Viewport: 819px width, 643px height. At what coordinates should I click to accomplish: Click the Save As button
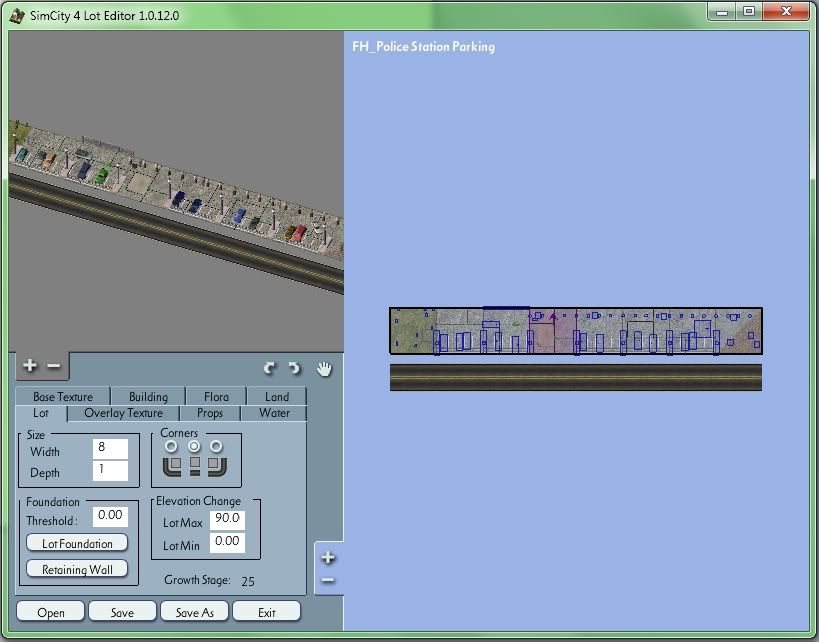pyautogui.click(x=194, y=612)
